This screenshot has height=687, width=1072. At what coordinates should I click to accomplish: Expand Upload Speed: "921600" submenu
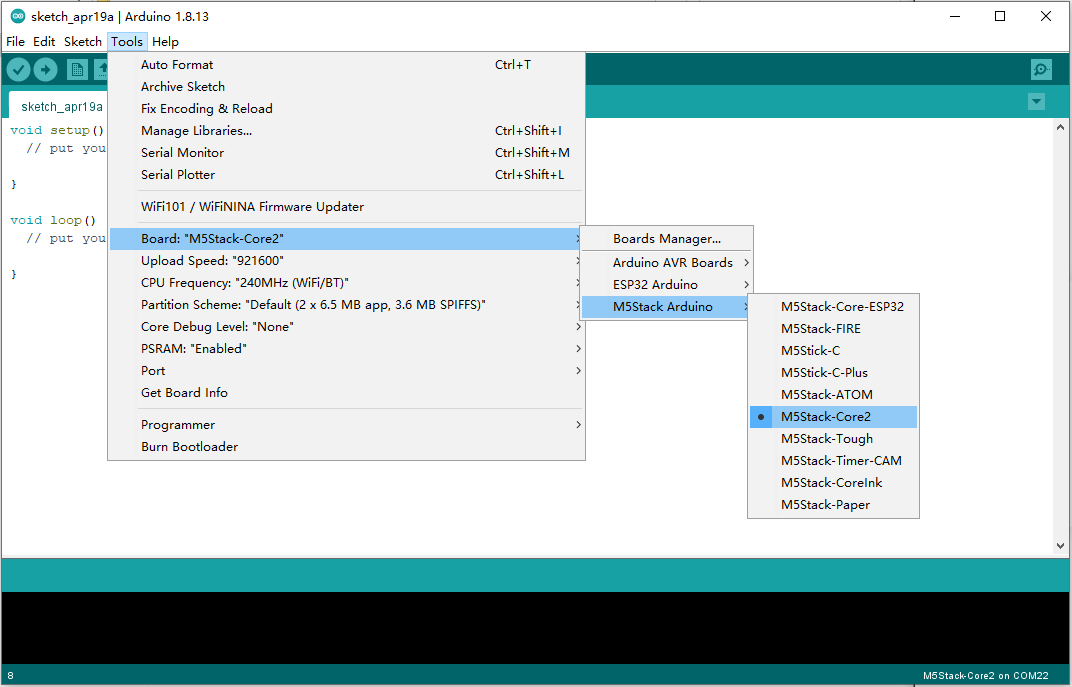[x=347, y=260]
